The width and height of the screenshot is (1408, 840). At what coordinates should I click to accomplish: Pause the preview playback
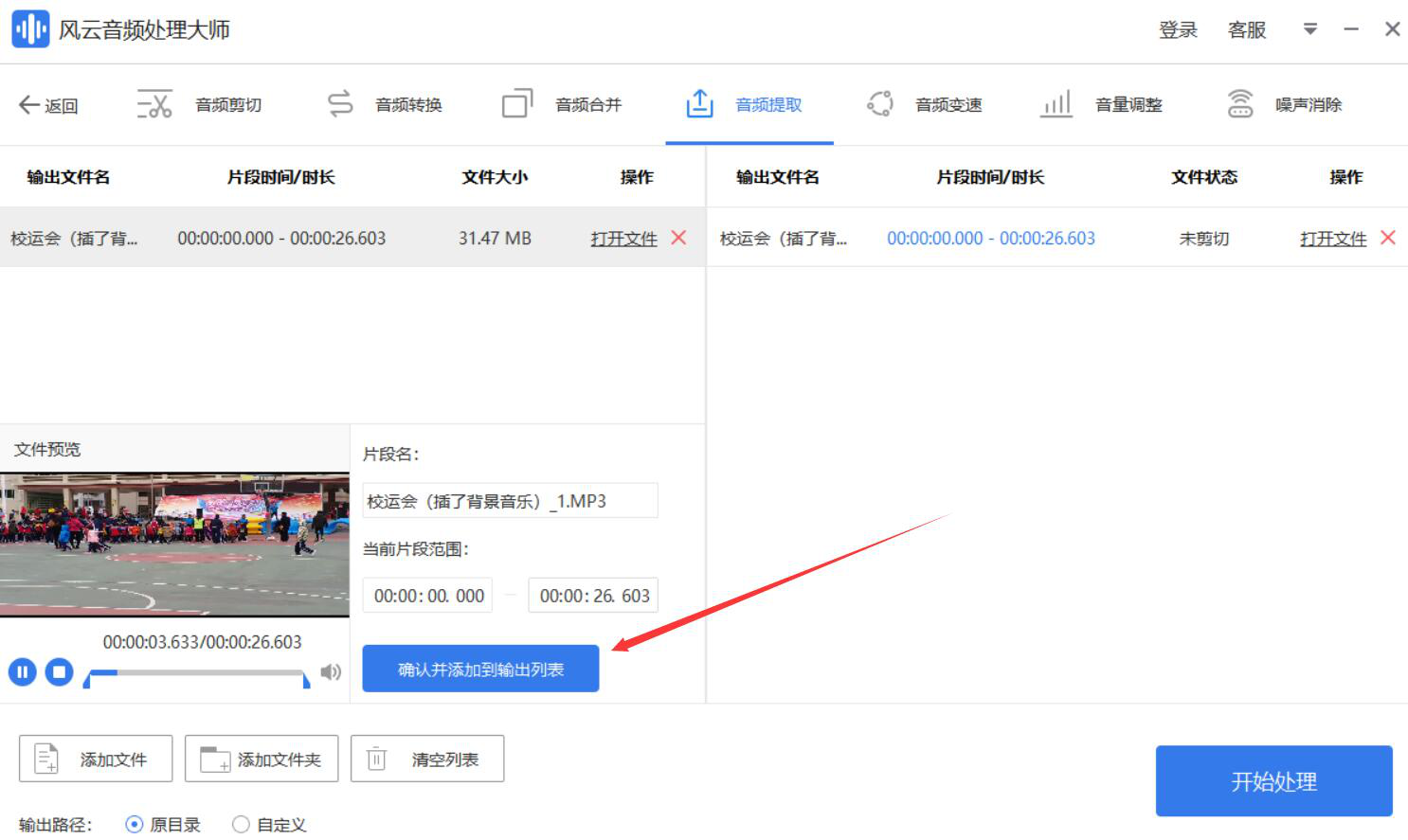pos(22,672)
